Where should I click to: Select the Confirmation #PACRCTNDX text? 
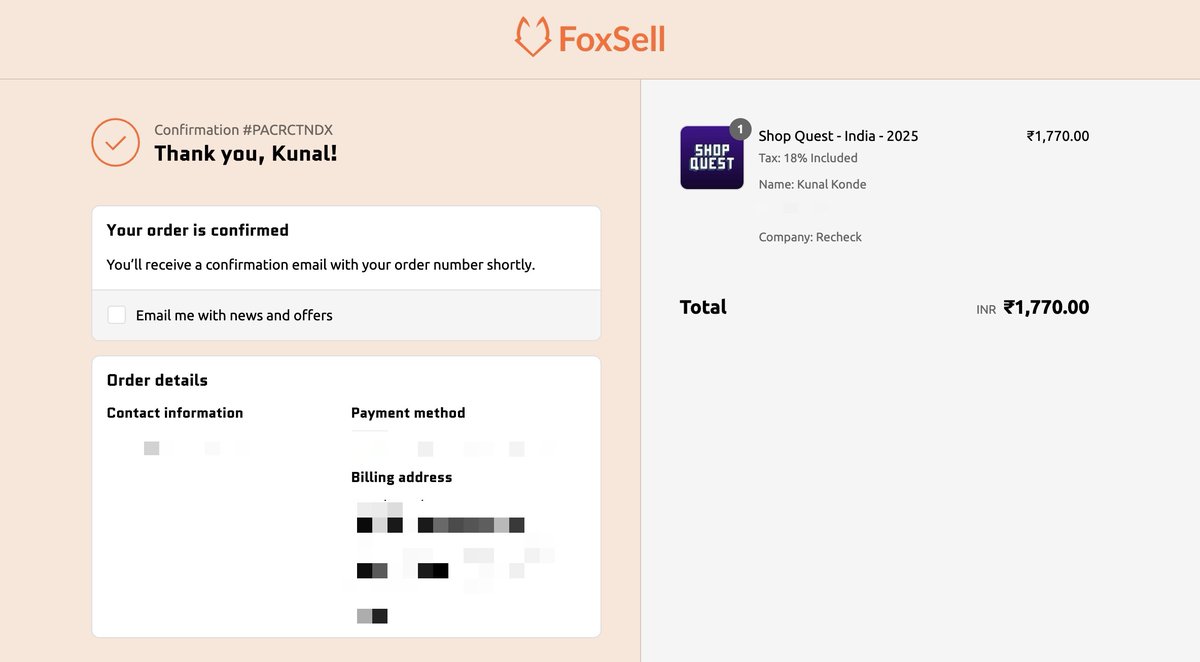(x=243, y=130)
